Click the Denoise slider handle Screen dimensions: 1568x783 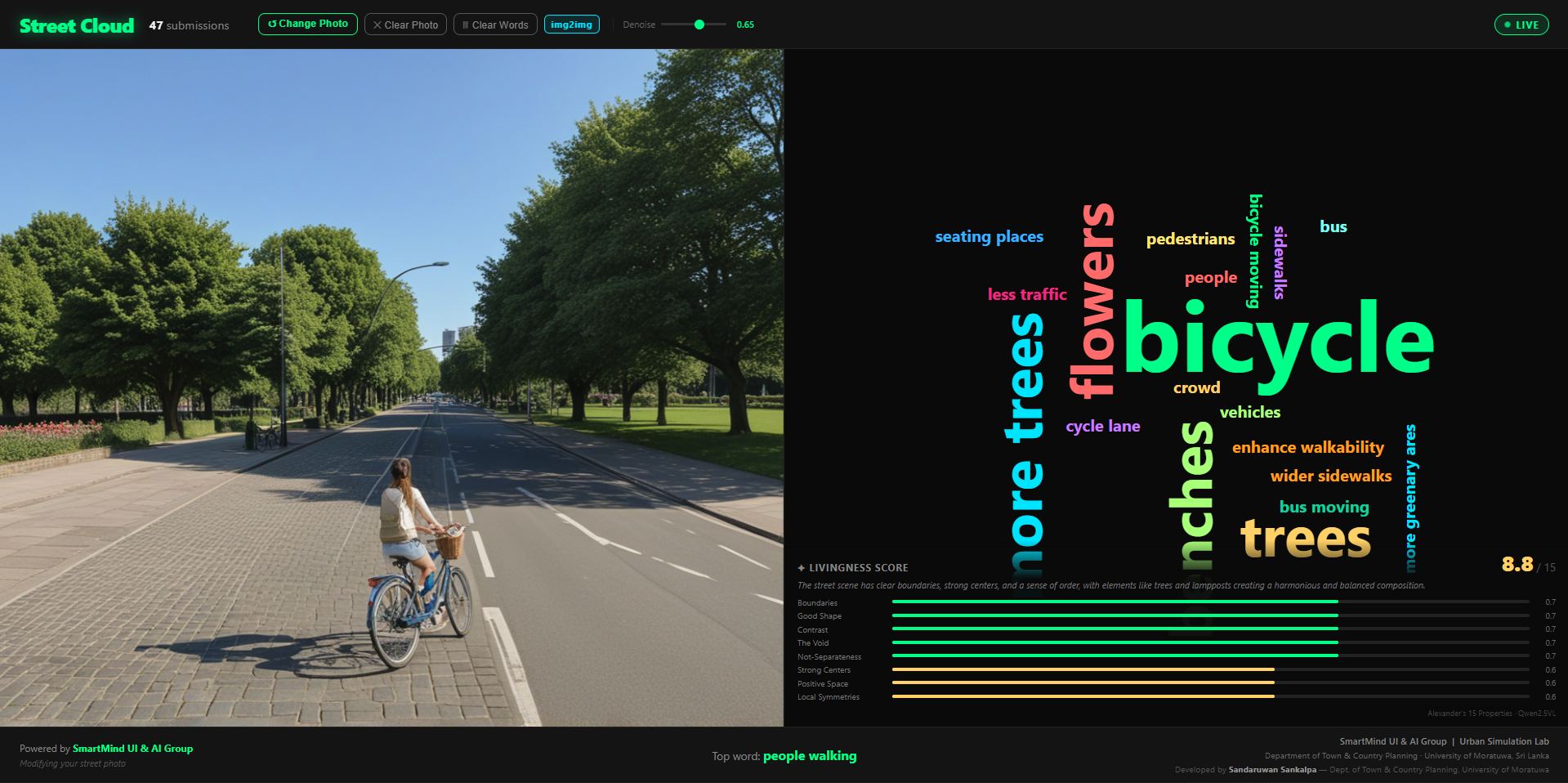(x=699, y=25)
